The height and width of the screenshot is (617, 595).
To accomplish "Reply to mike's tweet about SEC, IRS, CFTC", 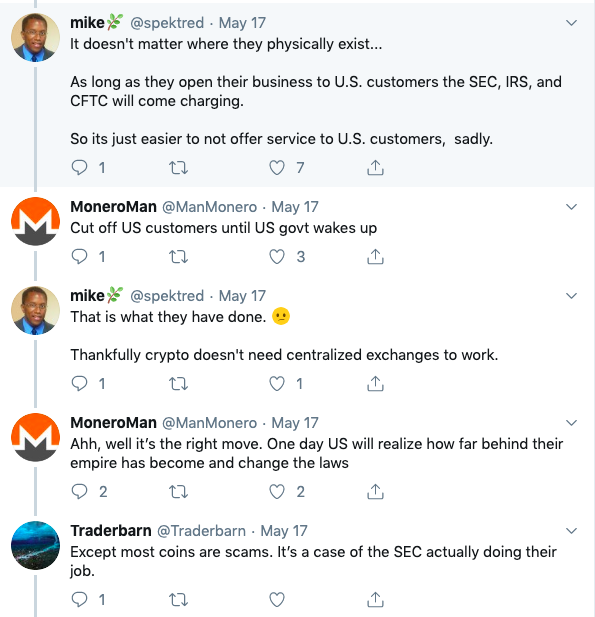I will [x=79, y=168].
